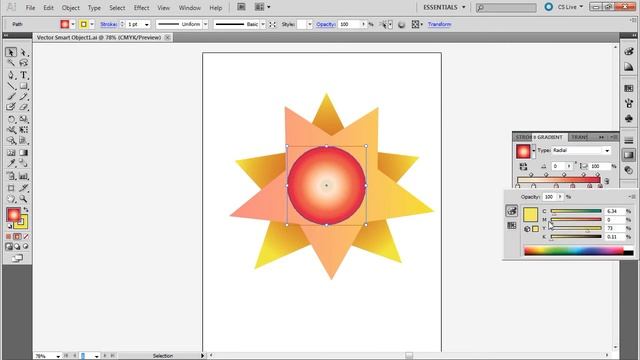The image size is (640, 360).
Task: Open the Effect menu
Action: tap(141, 8)
